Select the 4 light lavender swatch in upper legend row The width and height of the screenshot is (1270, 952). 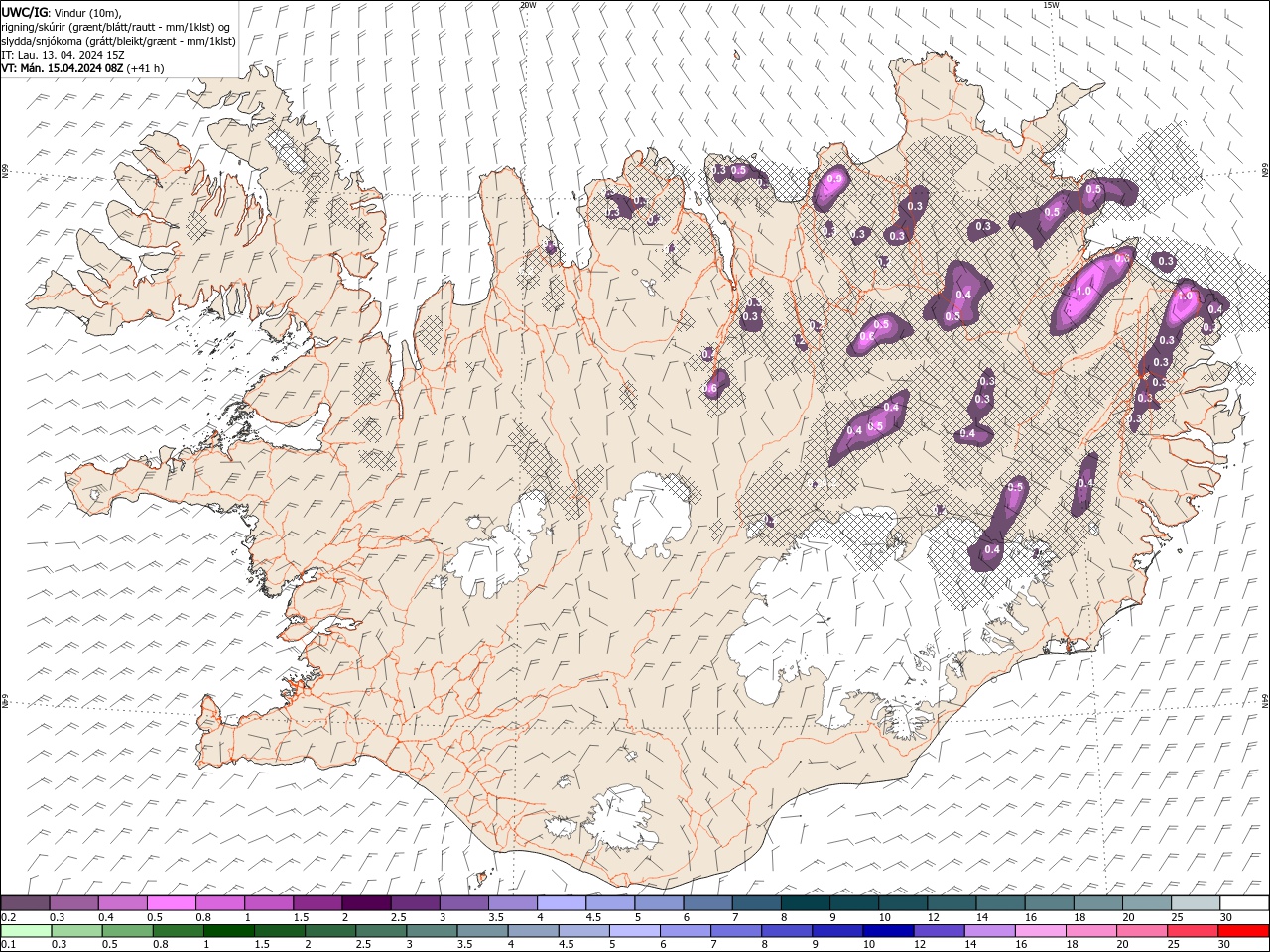[560, 903]
